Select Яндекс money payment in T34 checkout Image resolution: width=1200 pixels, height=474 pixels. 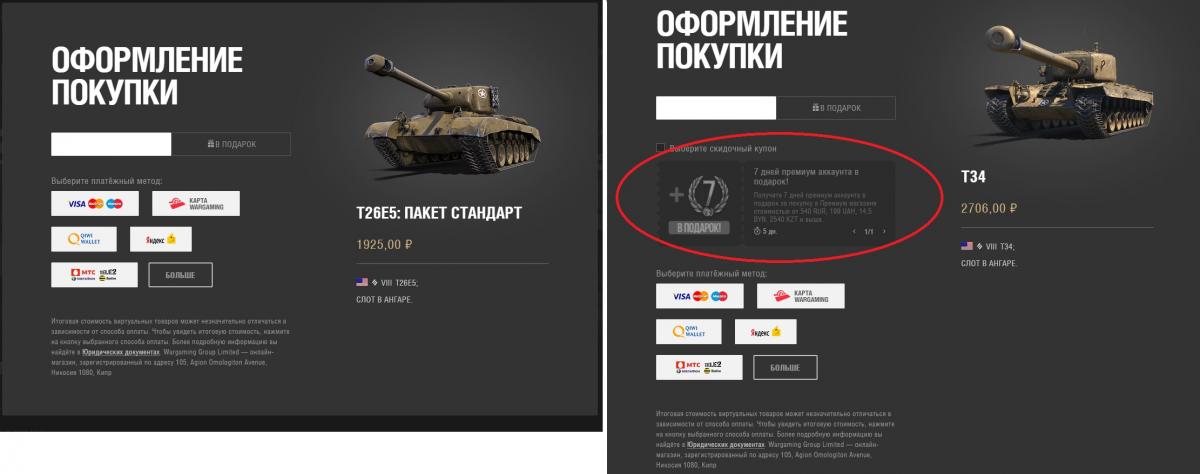pyautogui.click(x=765, y=332)
